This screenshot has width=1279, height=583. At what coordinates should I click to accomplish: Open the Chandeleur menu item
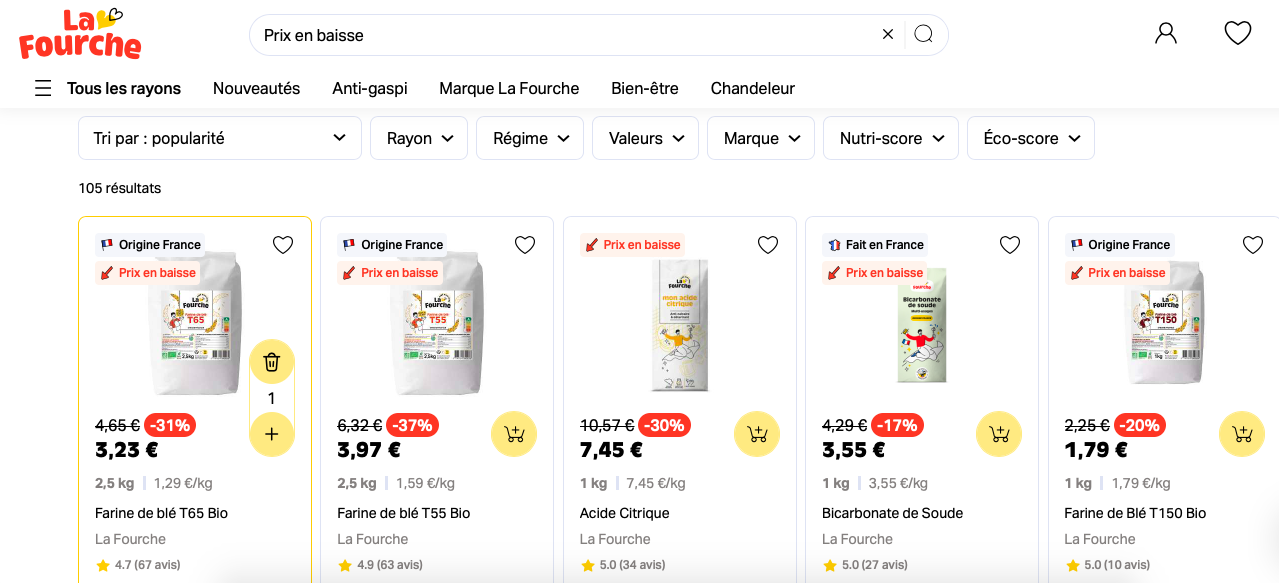pos(752,88)
